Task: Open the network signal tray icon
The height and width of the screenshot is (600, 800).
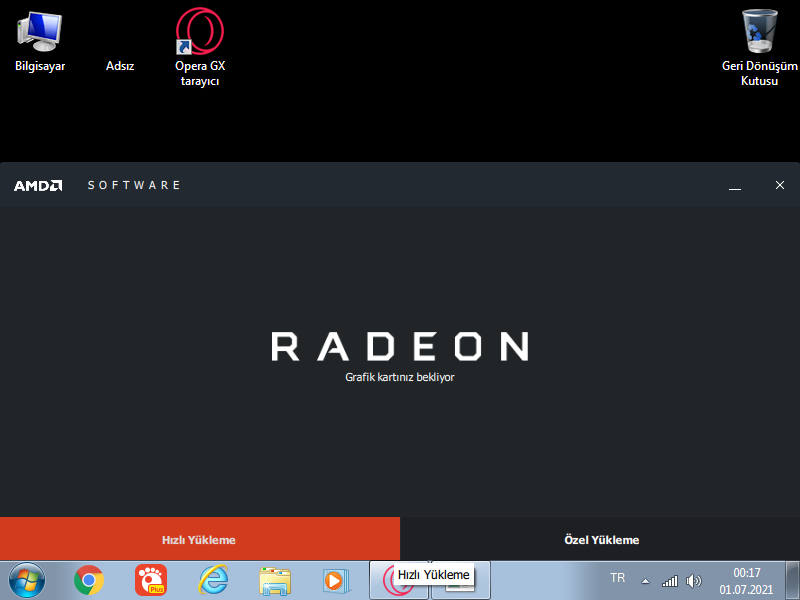Action: 670,581
